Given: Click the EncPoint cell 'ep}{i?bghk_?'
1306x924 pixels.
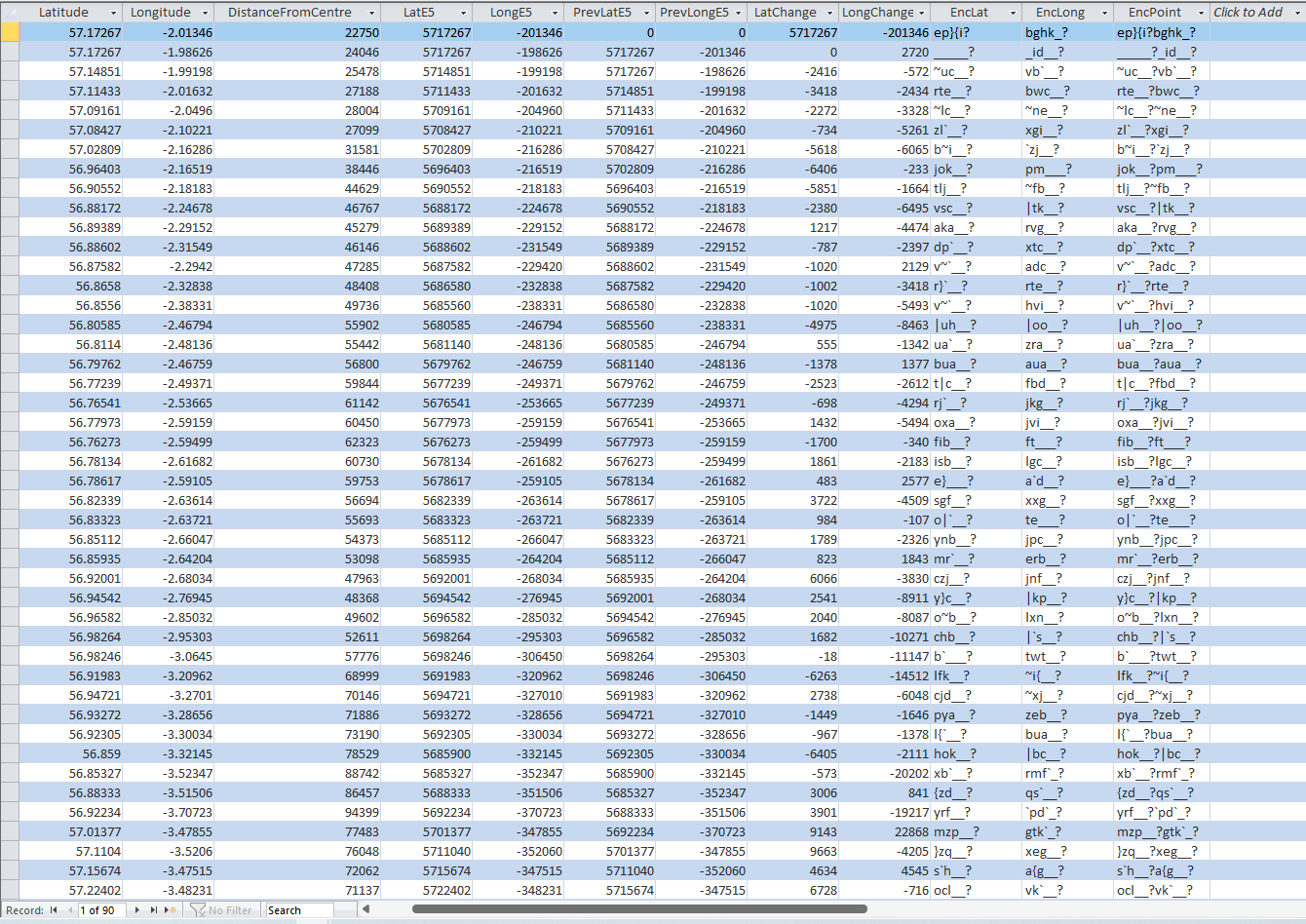Looking at the screenshot, I should pos(1160,32).
